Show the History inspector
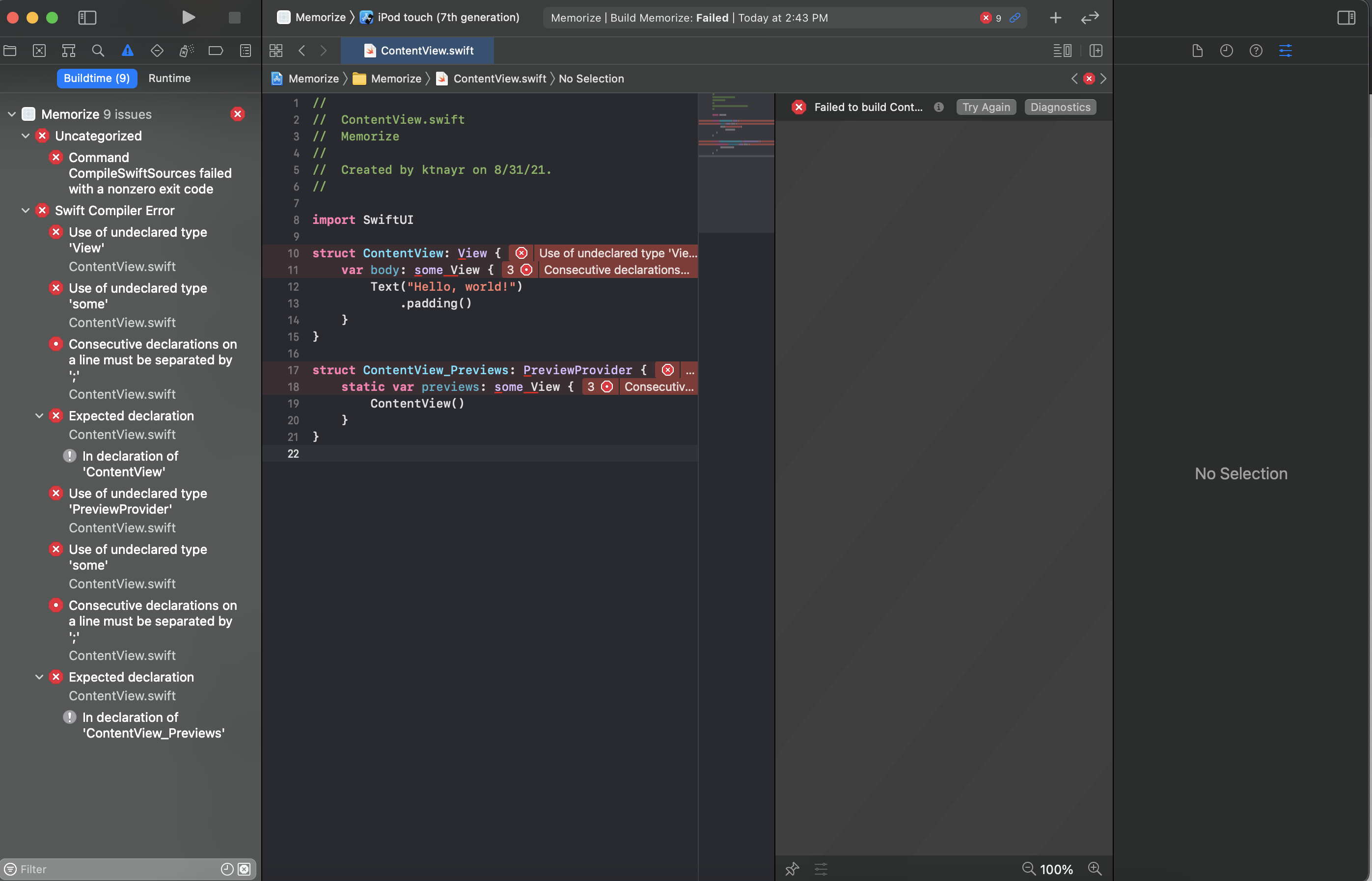 click(1226, 51)
